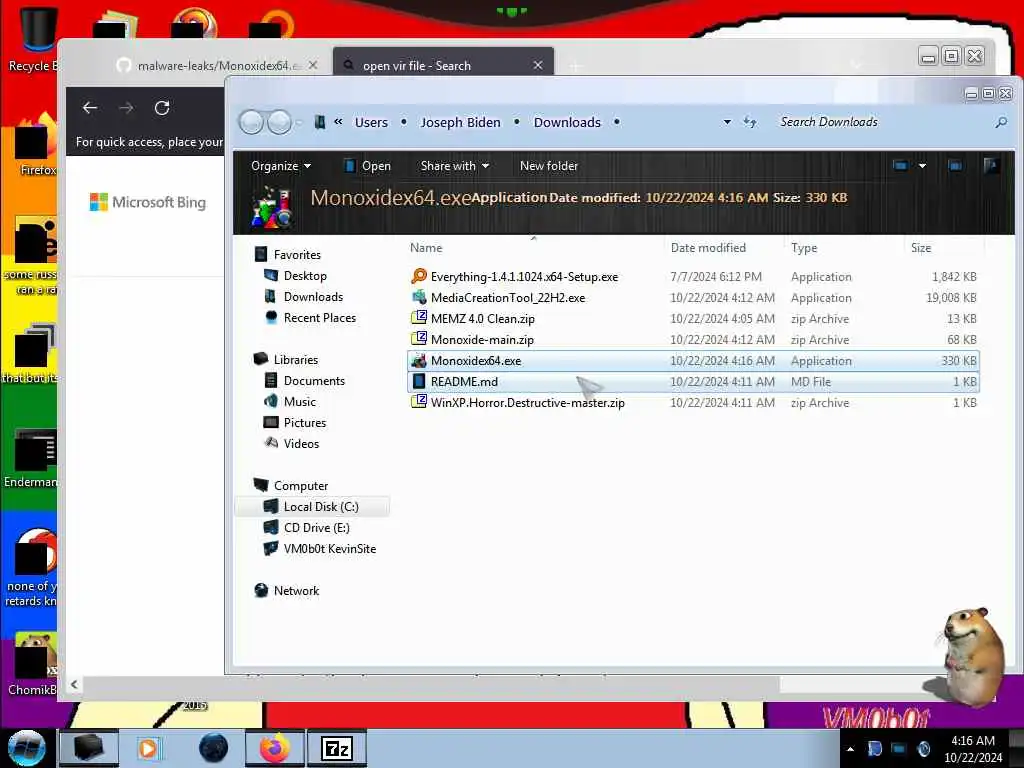
Task: Expand the view options dropdown arrow
Action: point(922,166)
